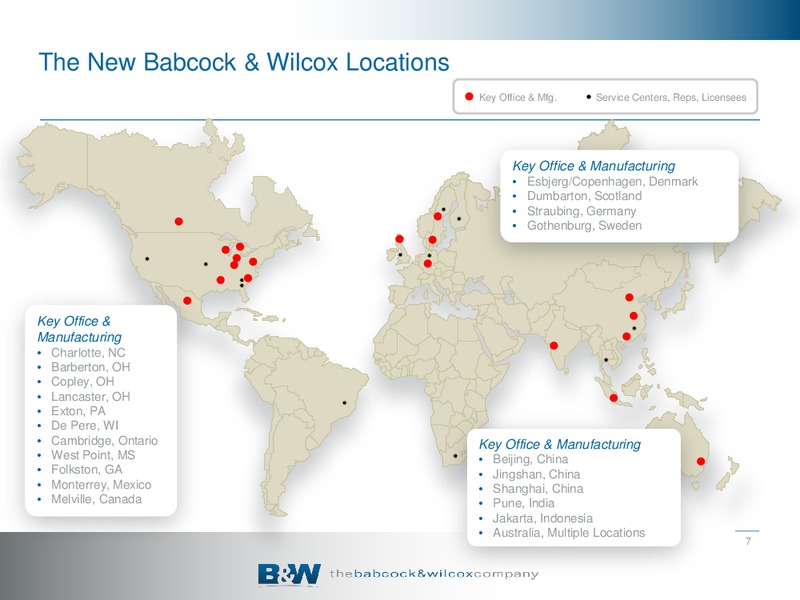
Task: Click the red map dot in Mexico
Action: coord(187,301)
